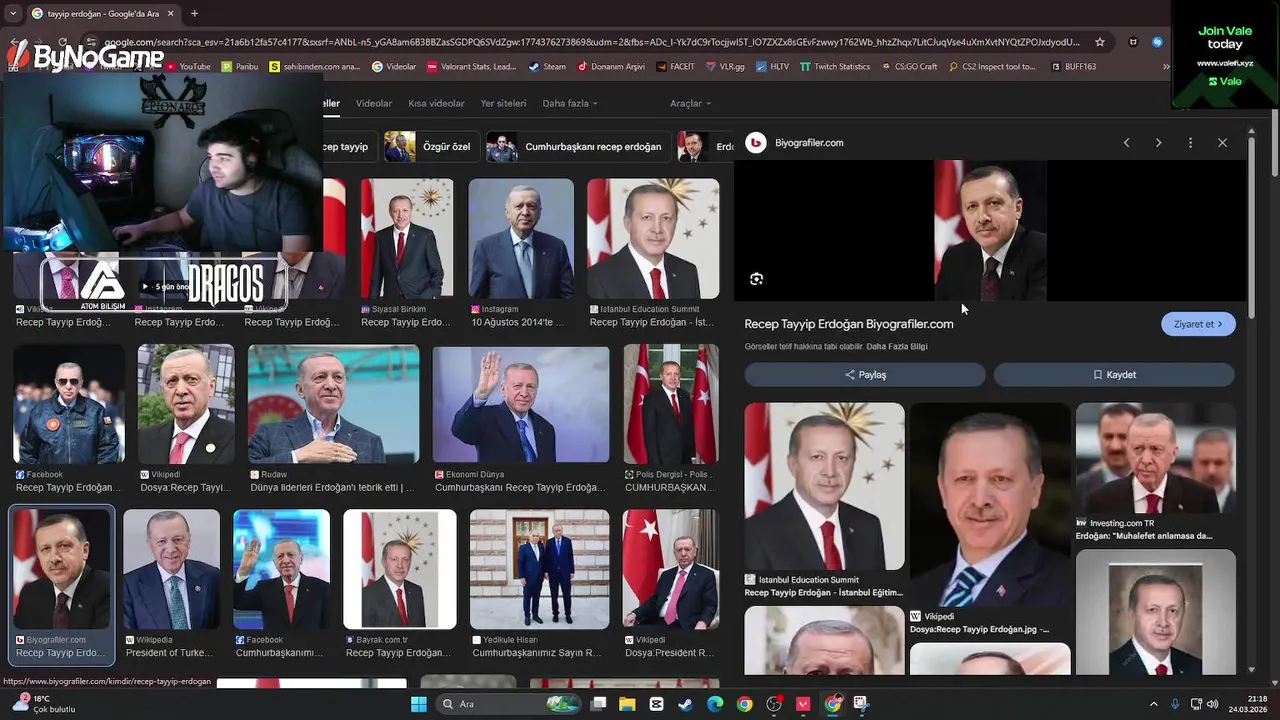Open CS2 Inspect tool bookmark
The width and height of the screenshot is (1280, 720).
click(x=991, y=67)
